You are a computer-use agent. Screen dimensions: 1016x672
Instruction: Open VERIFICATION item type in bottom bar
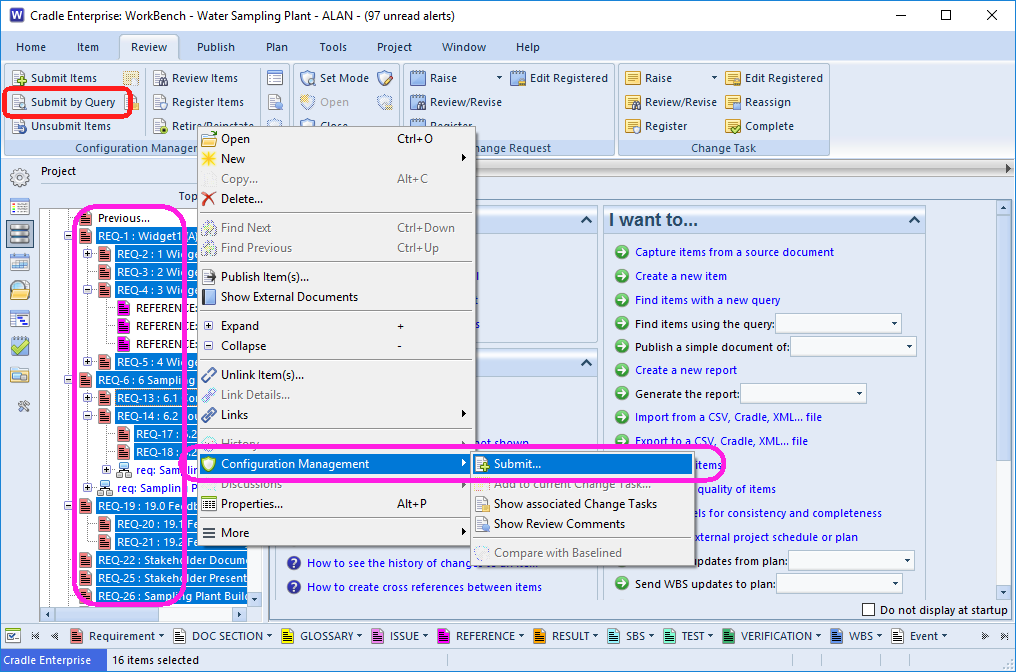(771, 636)
